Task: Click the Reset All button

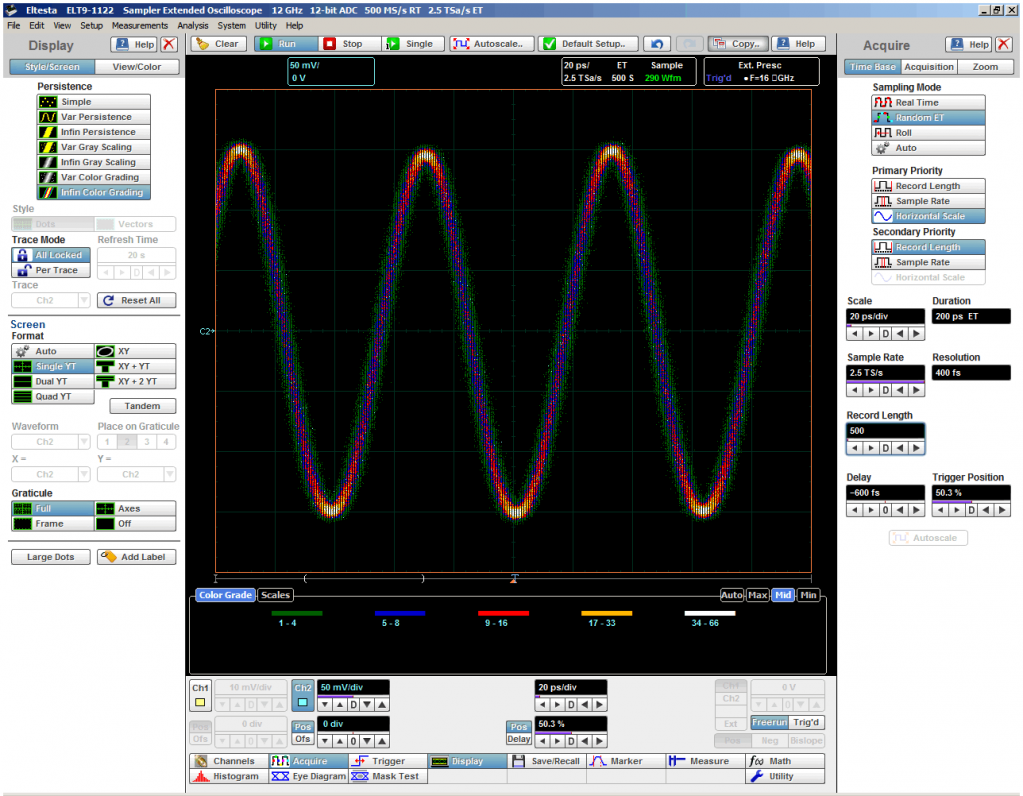Action: coord(136,300)
